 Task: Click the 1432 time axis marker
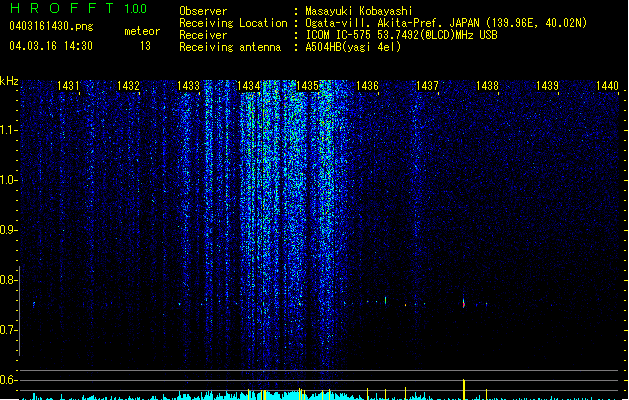[x=128, y=86]
